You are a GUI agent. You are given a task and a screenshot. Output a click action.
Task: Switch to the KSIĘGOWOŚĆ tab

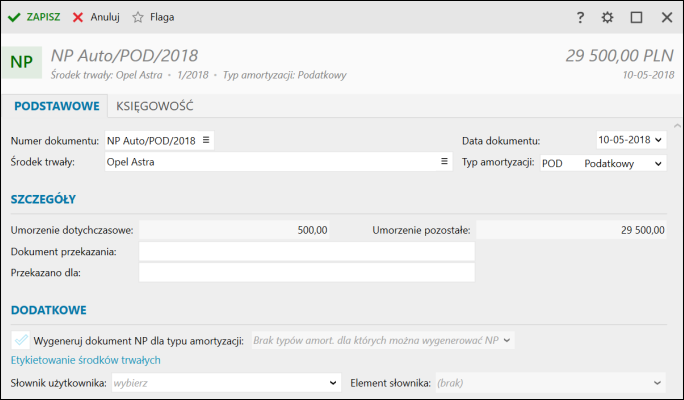pos(155,106)
